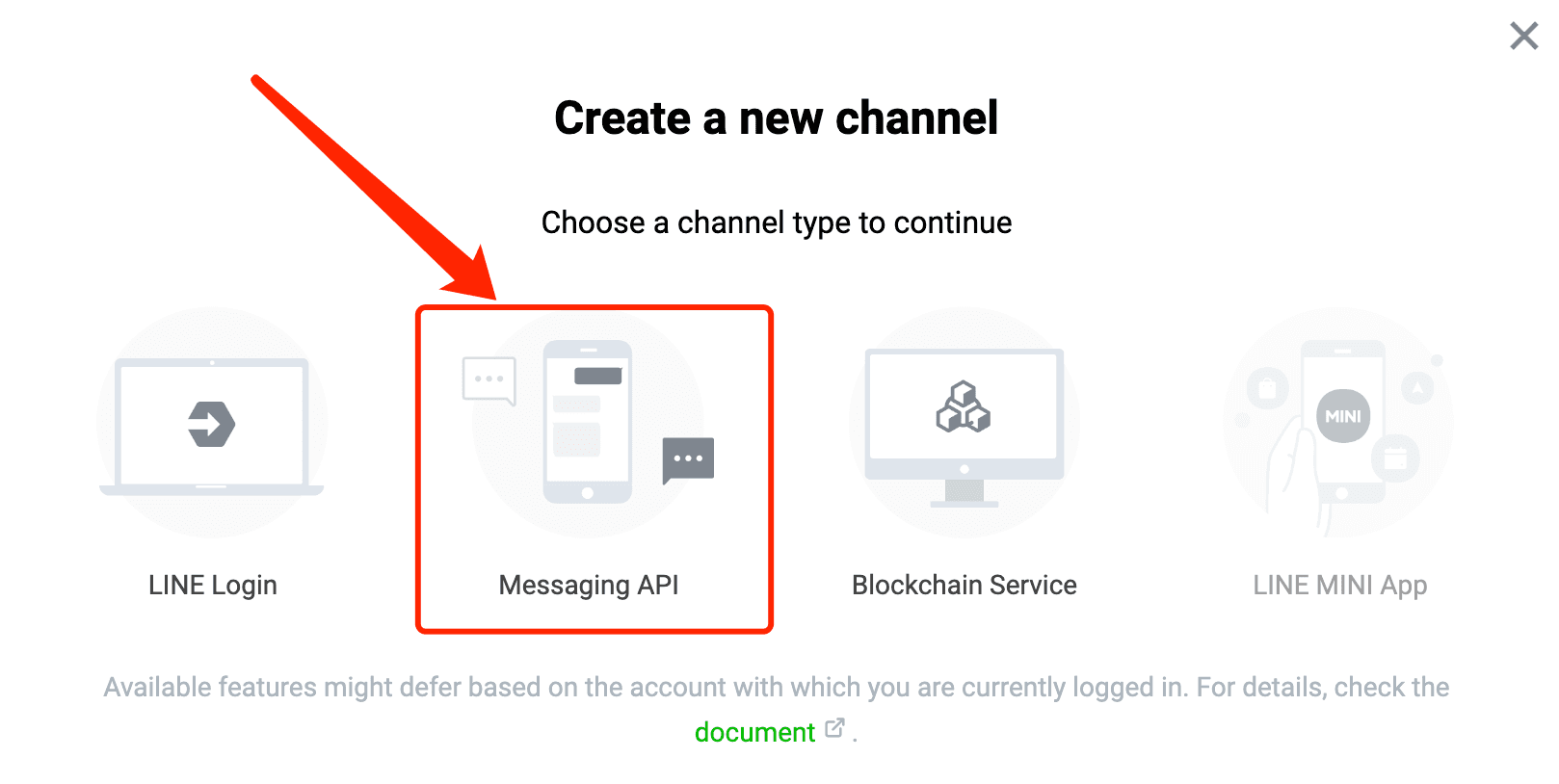This screenshot has width=1559, height=784.
Task: Pick the Blockchain Service label
Action: click(x=964, y=586)
